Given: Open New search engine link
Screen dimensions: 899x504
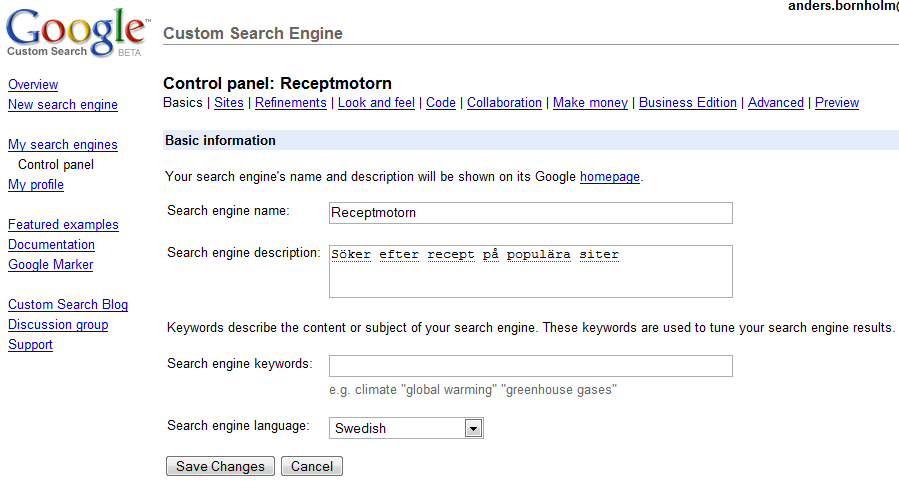Looking at the screenshot, I should tap(63, 105).
